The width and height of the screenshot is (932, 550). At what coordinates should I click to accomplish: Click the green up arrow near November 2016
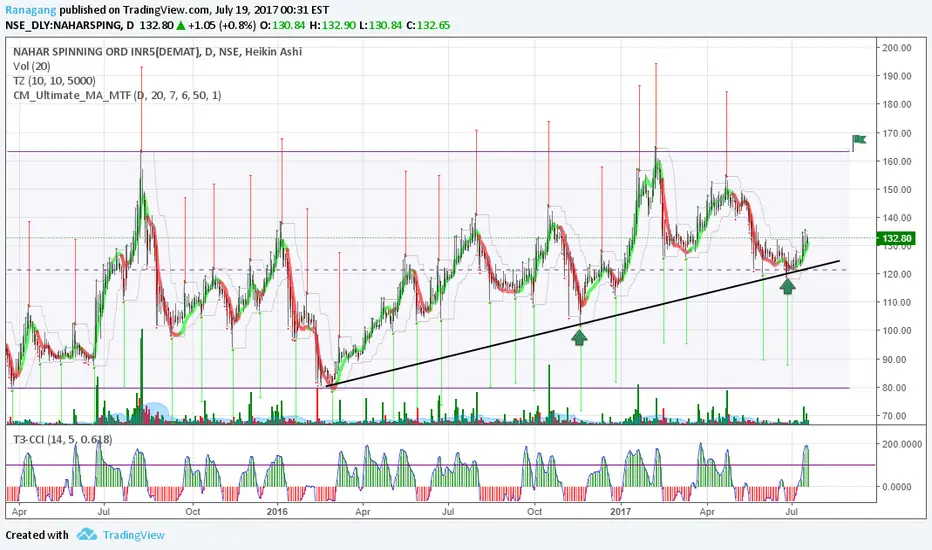point(580,337)
